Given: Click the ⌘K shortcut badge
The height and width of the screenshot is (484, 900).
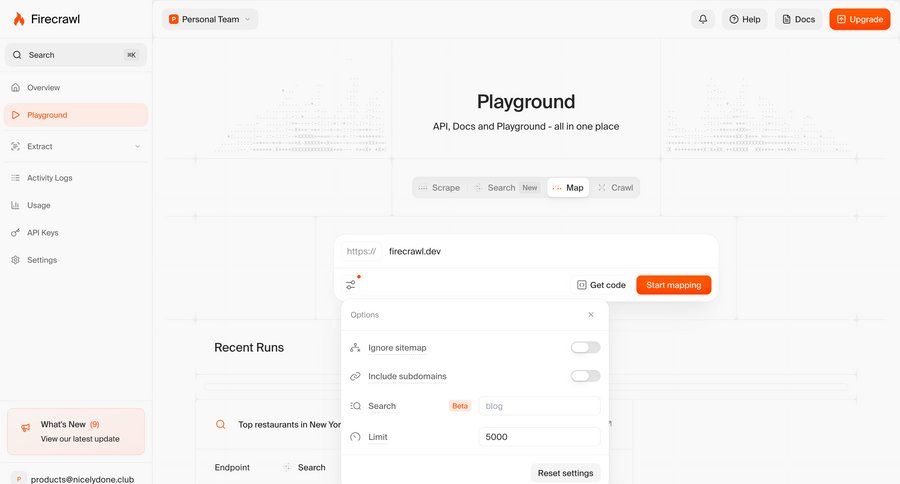Looking at the screenshot, I should pyautogui.click(x=131, y=55).
